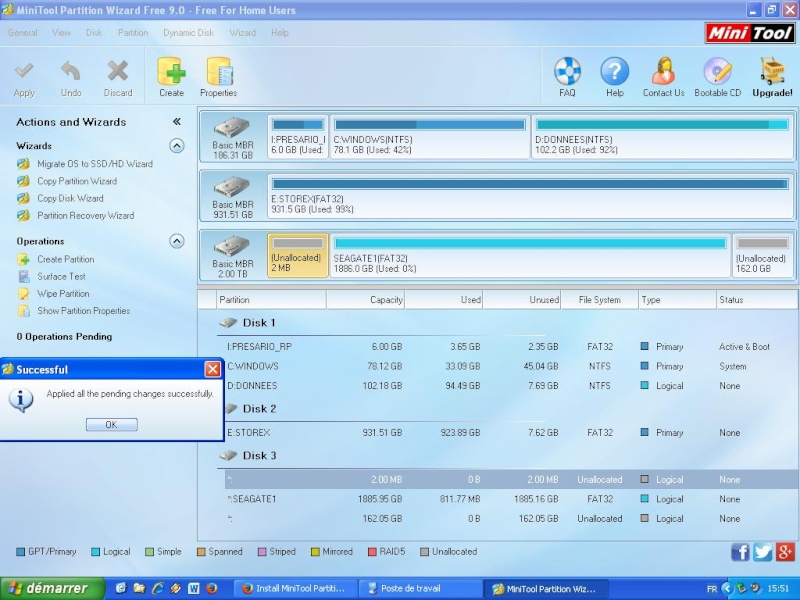This screenshot has height=600, width=800.
Task: Click the démarrer Start button
Action: (52, 588)
